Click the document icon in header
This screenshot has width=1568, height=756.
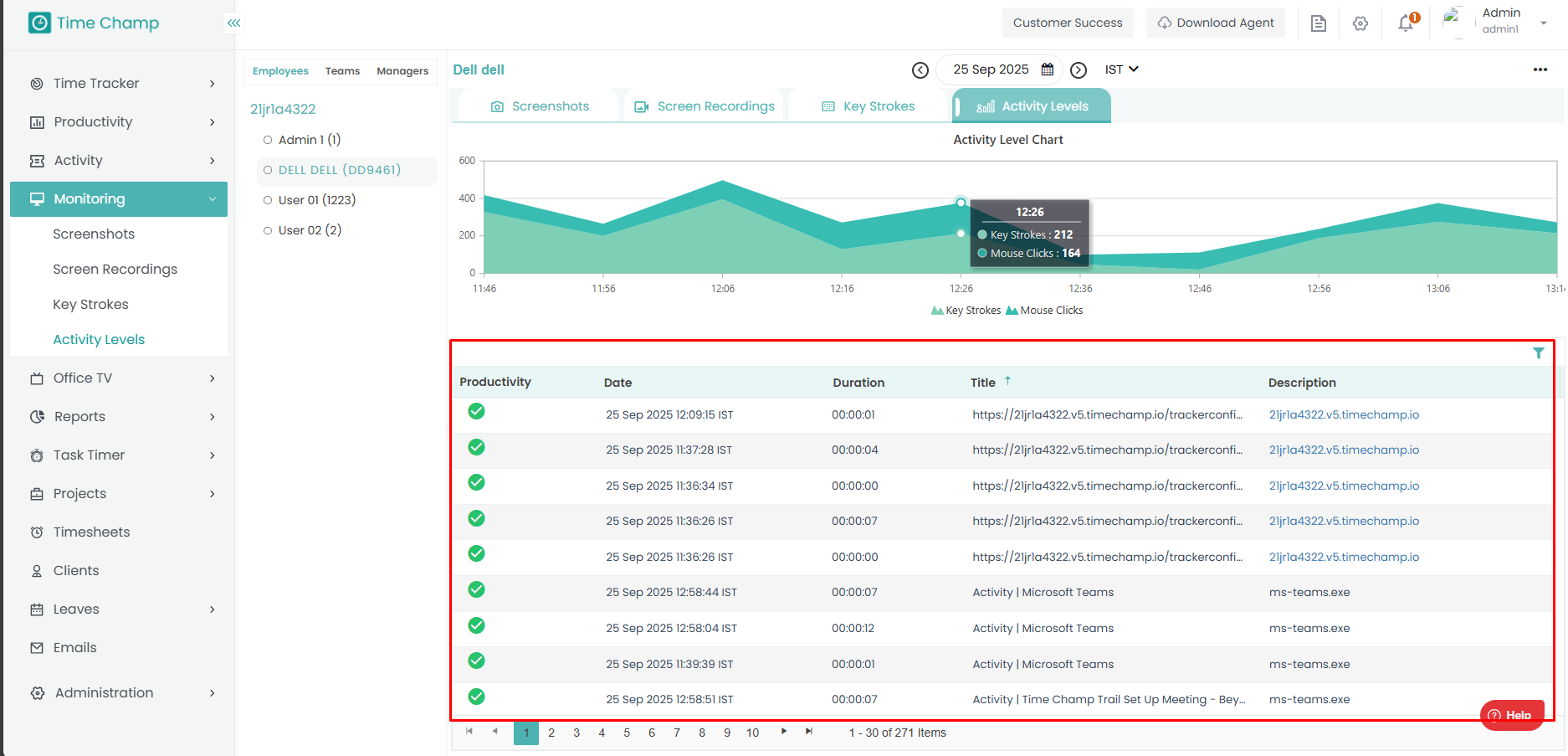[1319, 23]
